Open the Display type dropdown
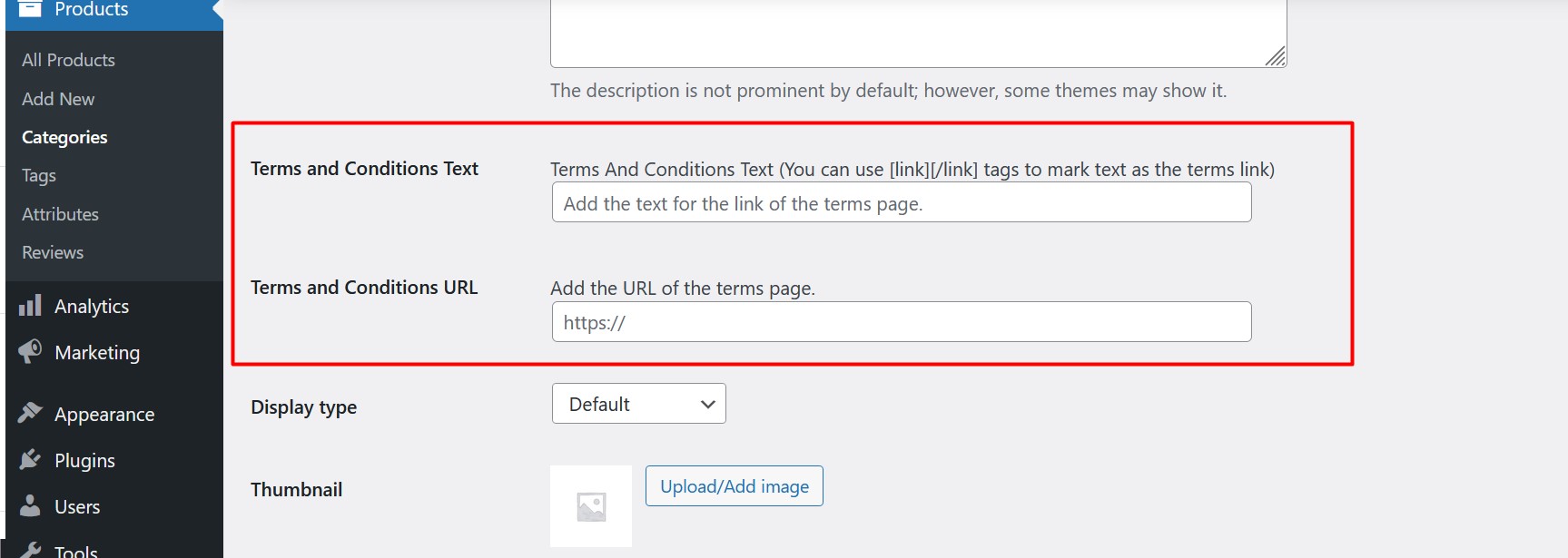This screenshot has height=558, width=1568. 638,403
